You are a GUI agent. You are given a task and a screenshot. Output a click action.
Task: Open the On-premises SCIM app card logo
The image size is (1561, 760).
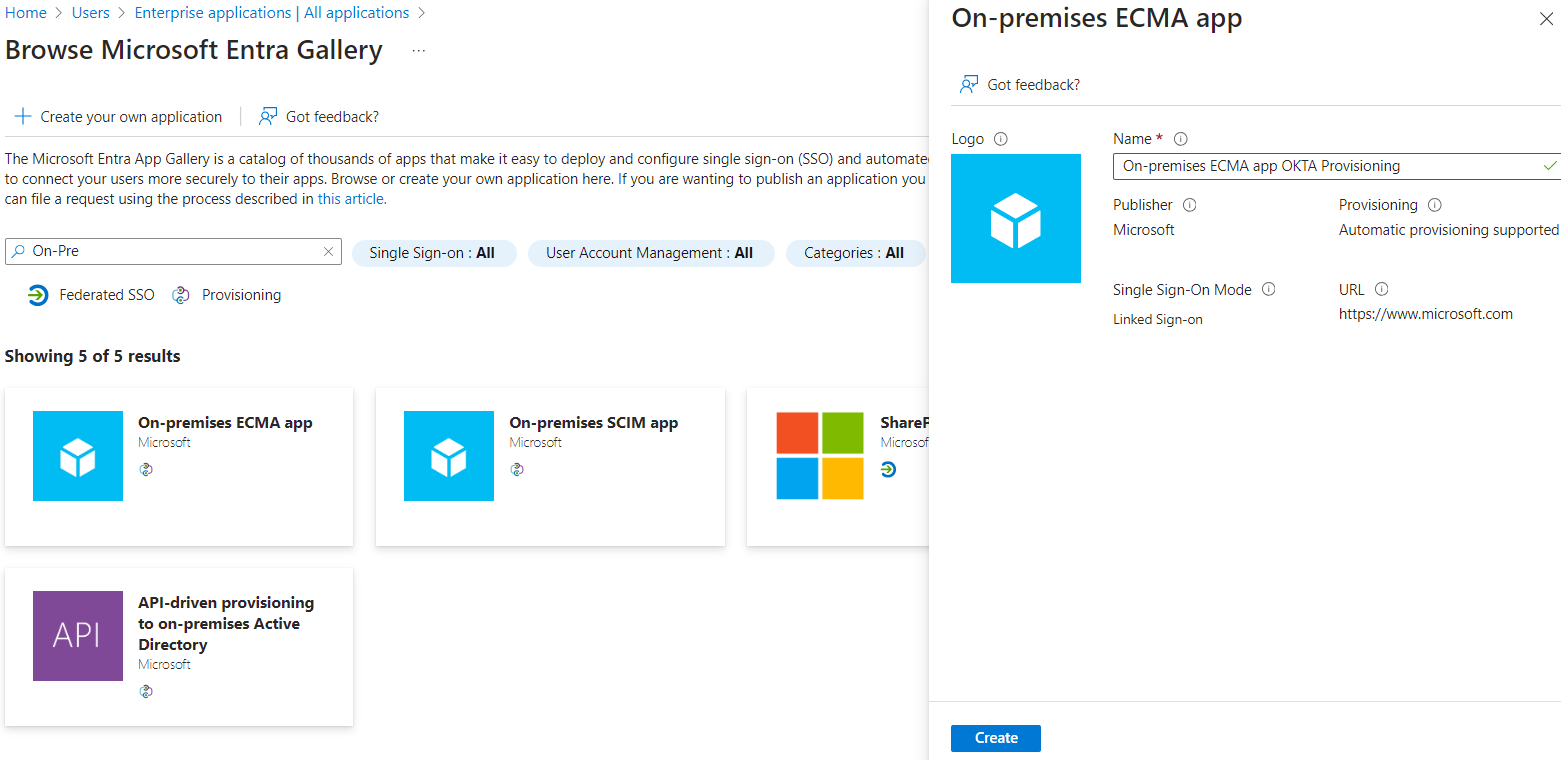coord(449,456)
